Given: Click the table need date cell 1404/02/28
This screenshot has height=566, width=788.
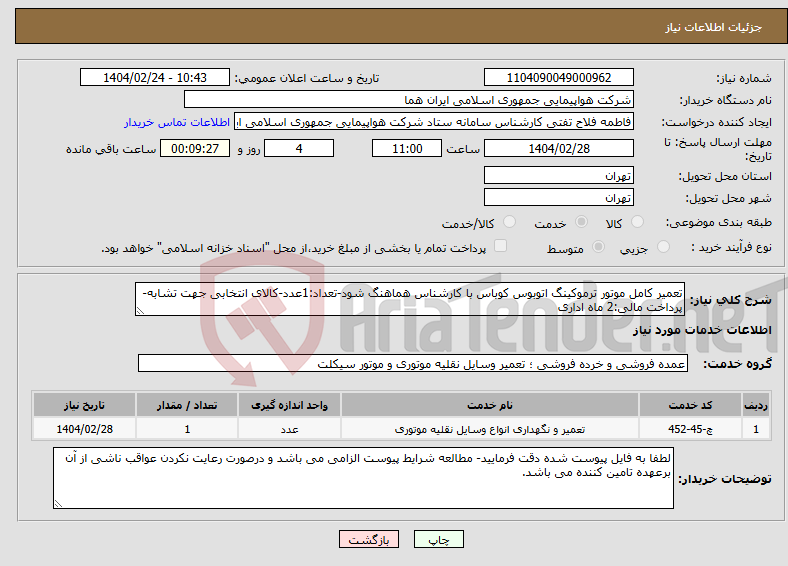Looking at the screenshot, I should click(x=84, y=429).
